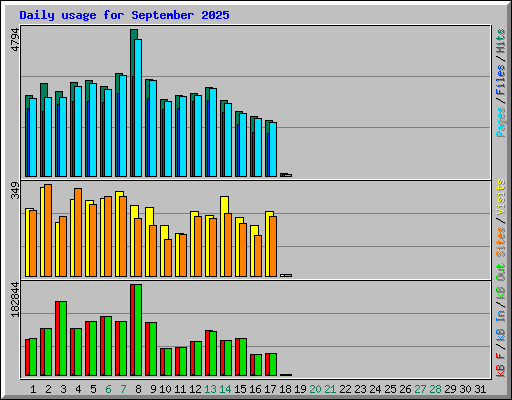Click day 6 green kB bar

click(108, 346)
